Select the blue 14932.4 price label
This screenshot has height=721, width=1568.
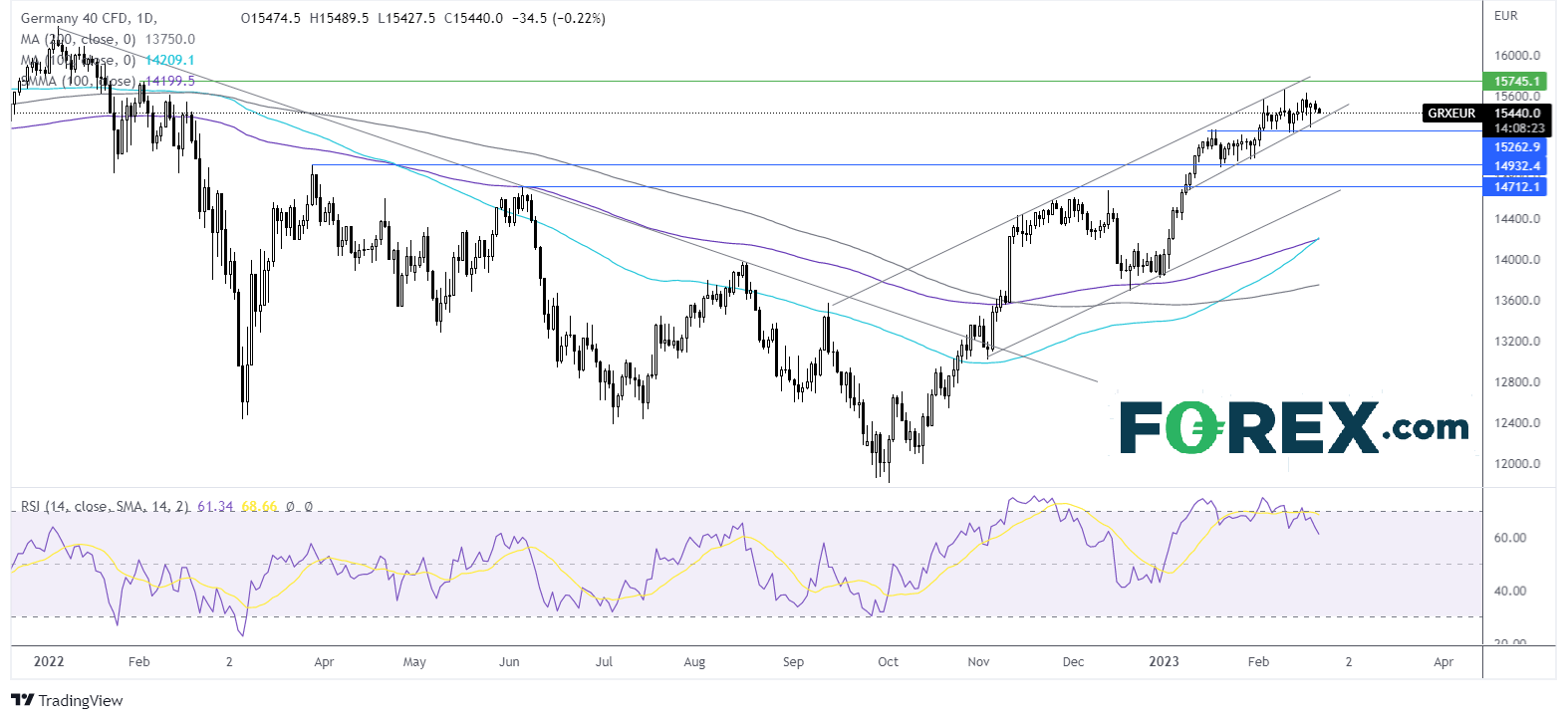tap(1517, 165)
